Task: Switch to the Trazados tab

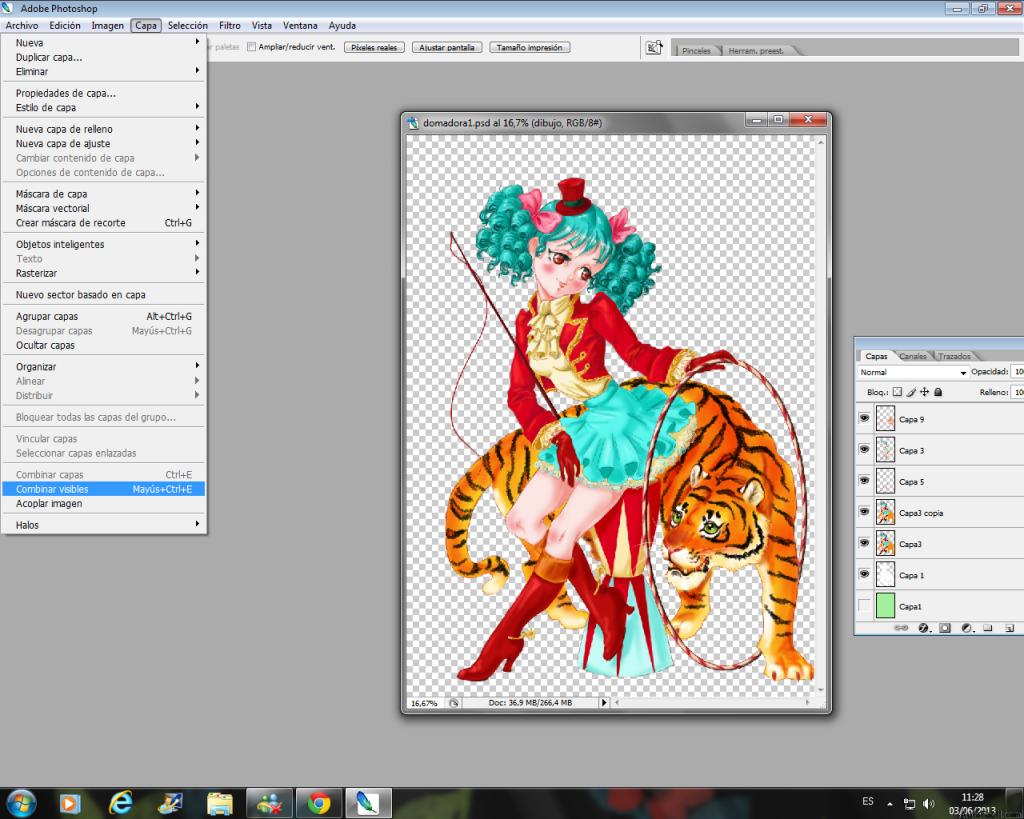Action: coord(954,356)
